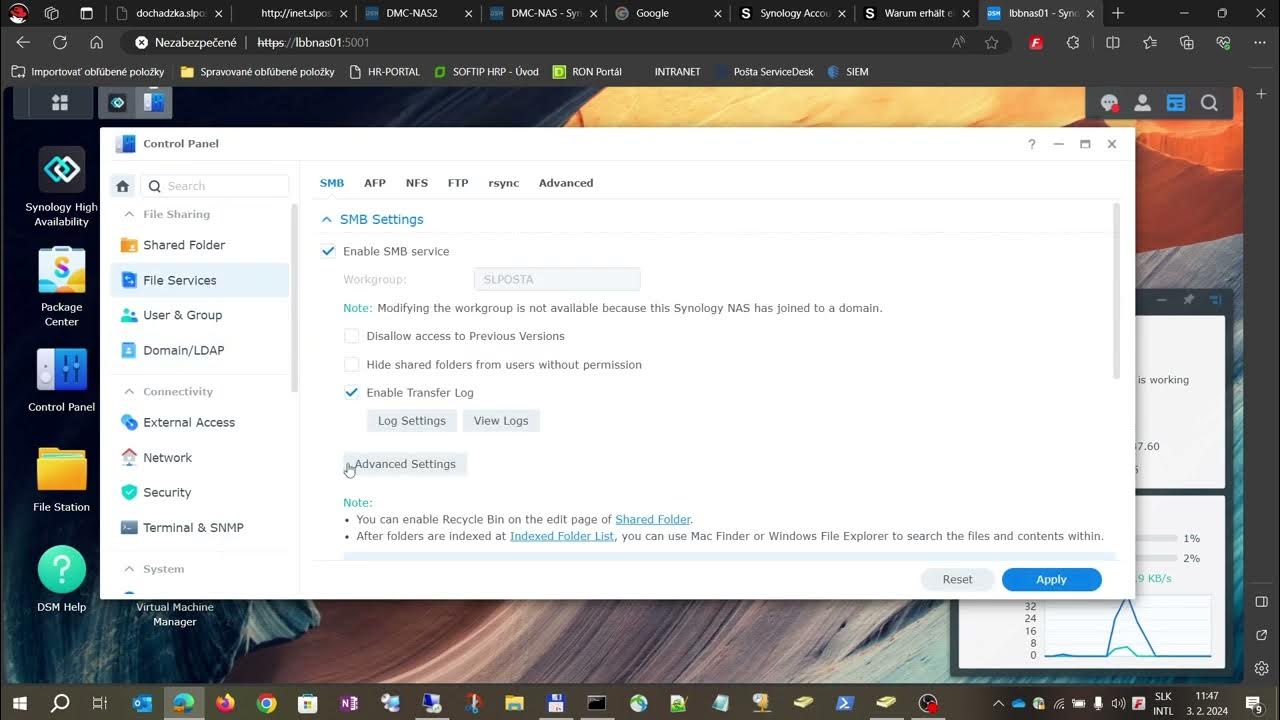Viewport: 1280px width, 720px height.
Task: Switch to the NFS tab
Action: pyautogui.click(x=417, y=183)
